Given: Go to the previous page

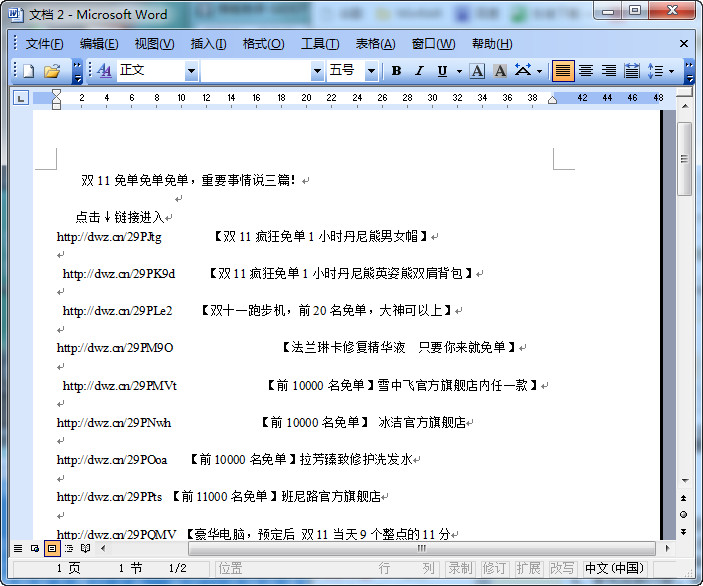Looking at the screenshot, I should (684, 498).
